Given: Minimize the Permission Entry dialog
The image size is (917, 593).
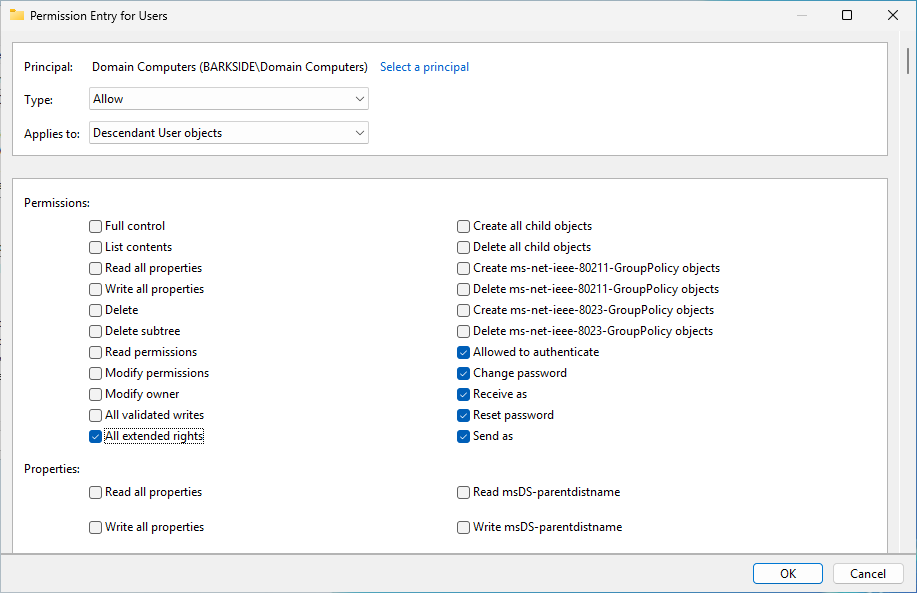Looking at the screenshot, I should (x=801, y=15).
